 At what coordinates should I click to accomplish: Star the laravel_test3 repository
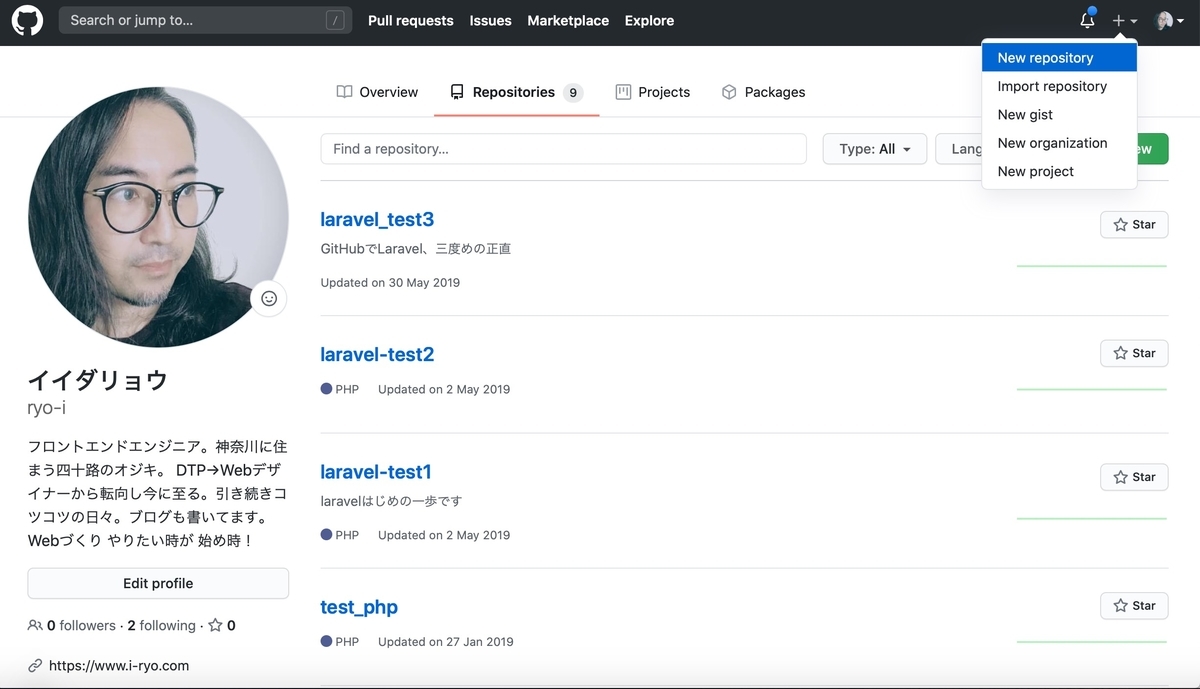click(x=1134, y=225)
